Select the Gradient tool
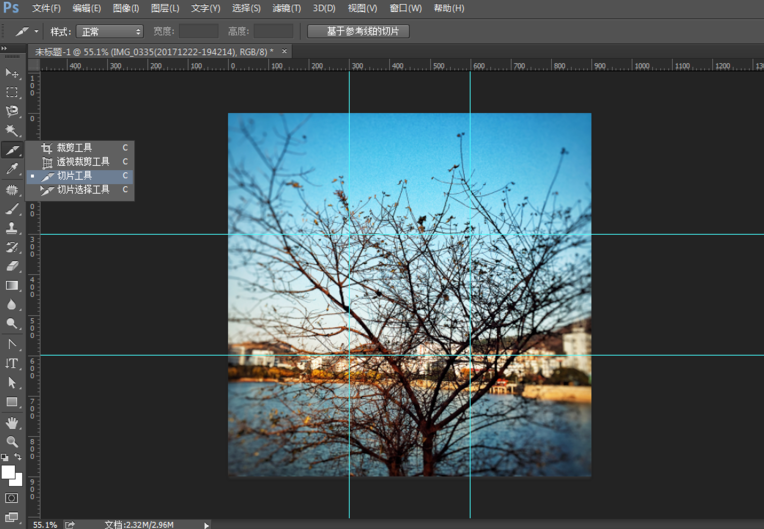The height and width of the screenshot is (529, 764). pyautogui.click(x=12, y=285)
